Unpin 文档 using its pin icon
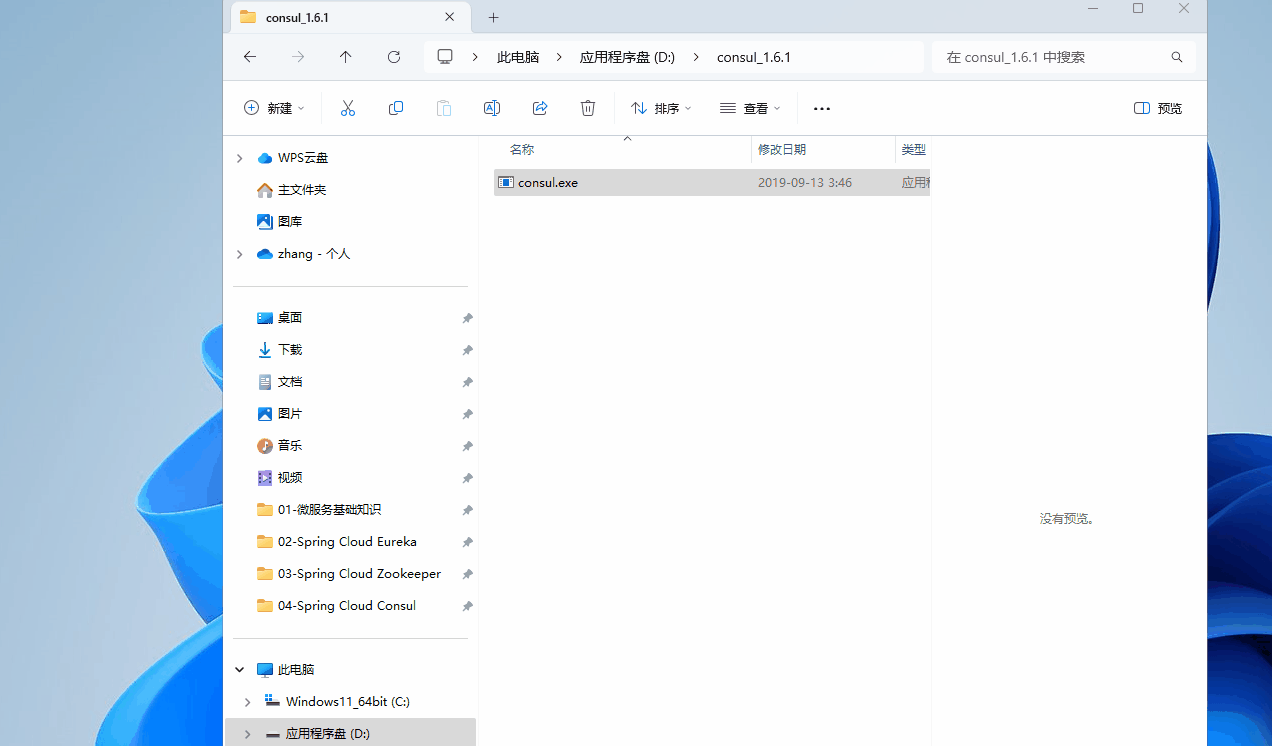Screen dimensions: 1272x746 point(467,382)
